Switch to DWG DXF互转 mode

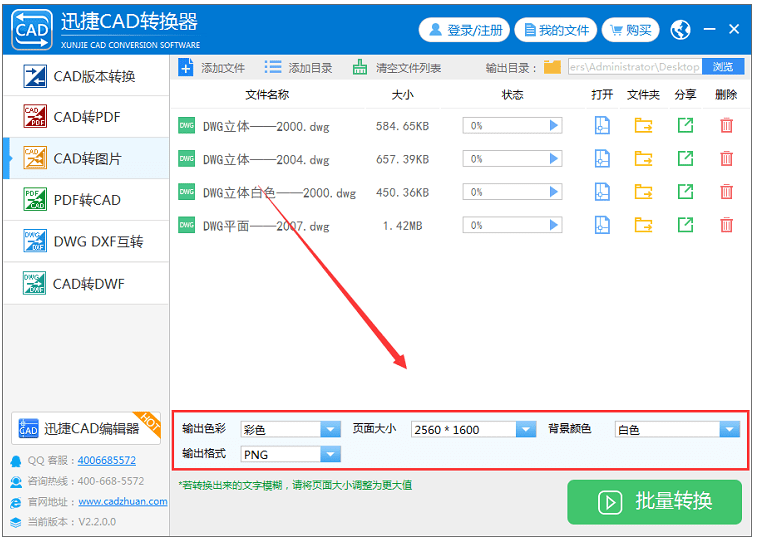point(86,241)
